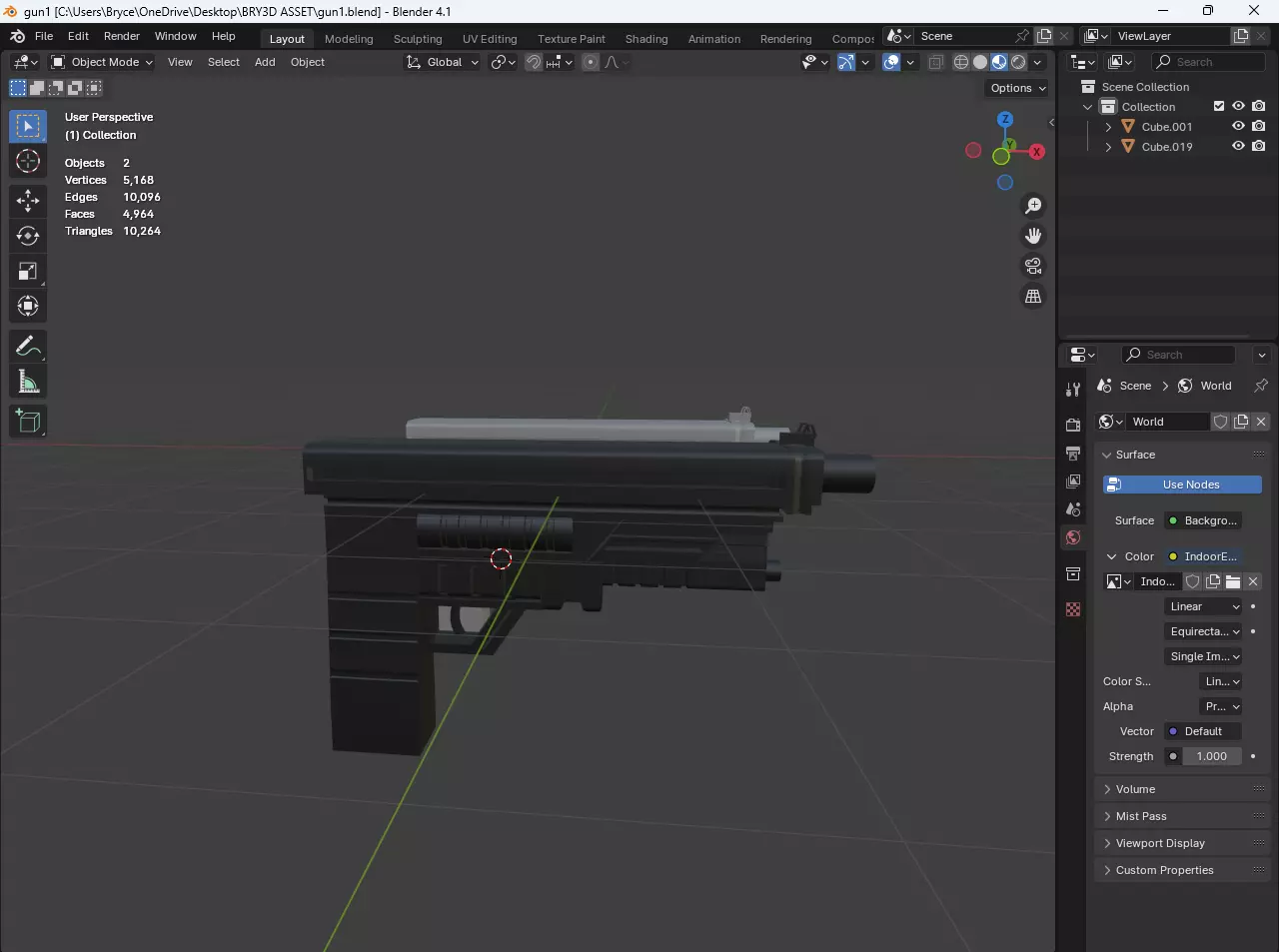Open the Tool properties tab
The image size is (1279, 952).
[1073, 389]
